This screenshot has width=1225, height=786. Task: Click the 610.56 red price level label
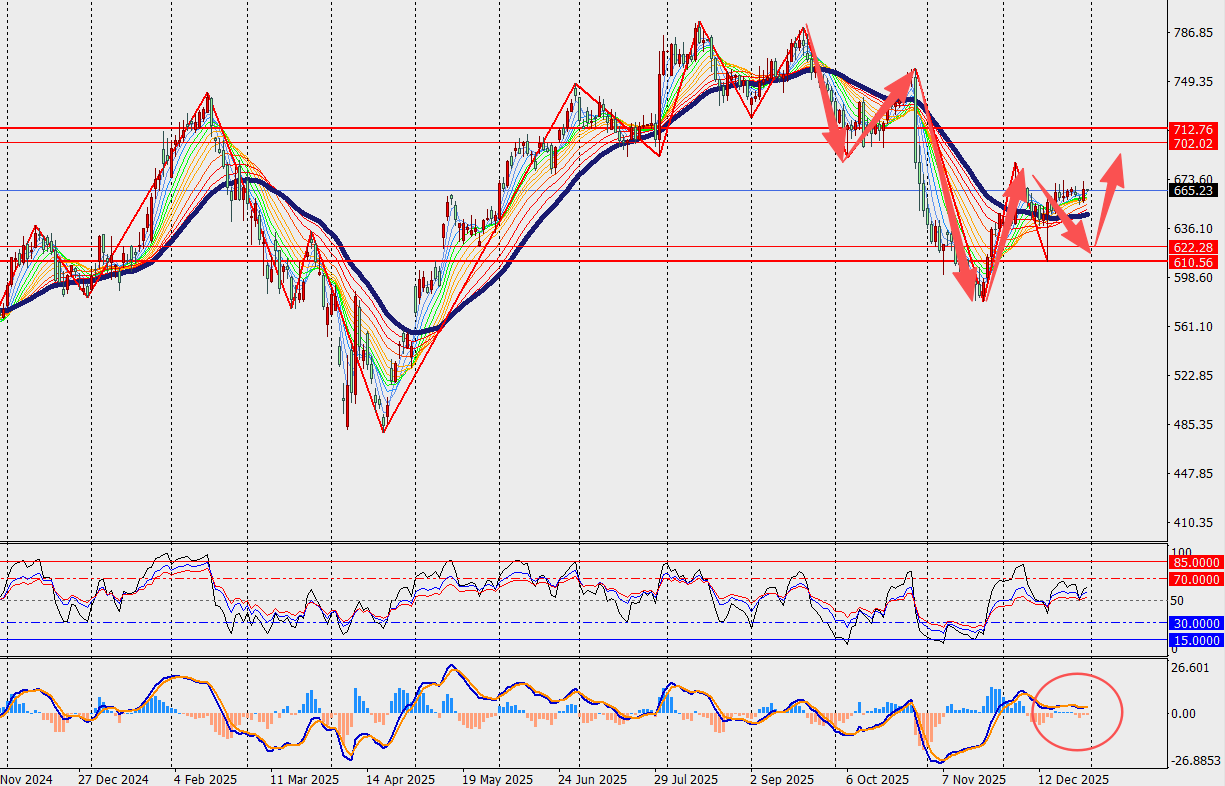coord(1193,262)
